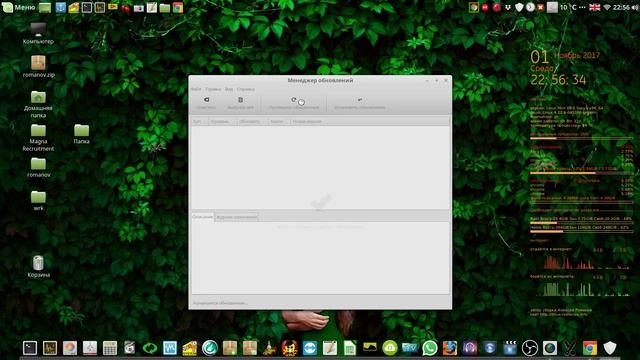Switch to the Журнал изменений tab
This screenshot has height=360, width=640.
tap(237, 217)
